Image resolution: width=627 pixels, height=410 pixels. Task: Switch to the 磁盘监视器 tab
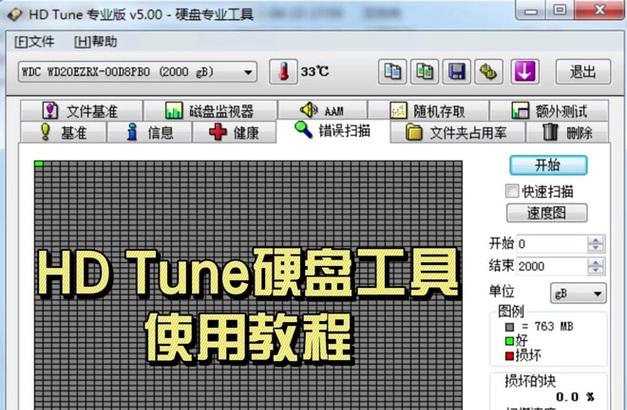210,111
